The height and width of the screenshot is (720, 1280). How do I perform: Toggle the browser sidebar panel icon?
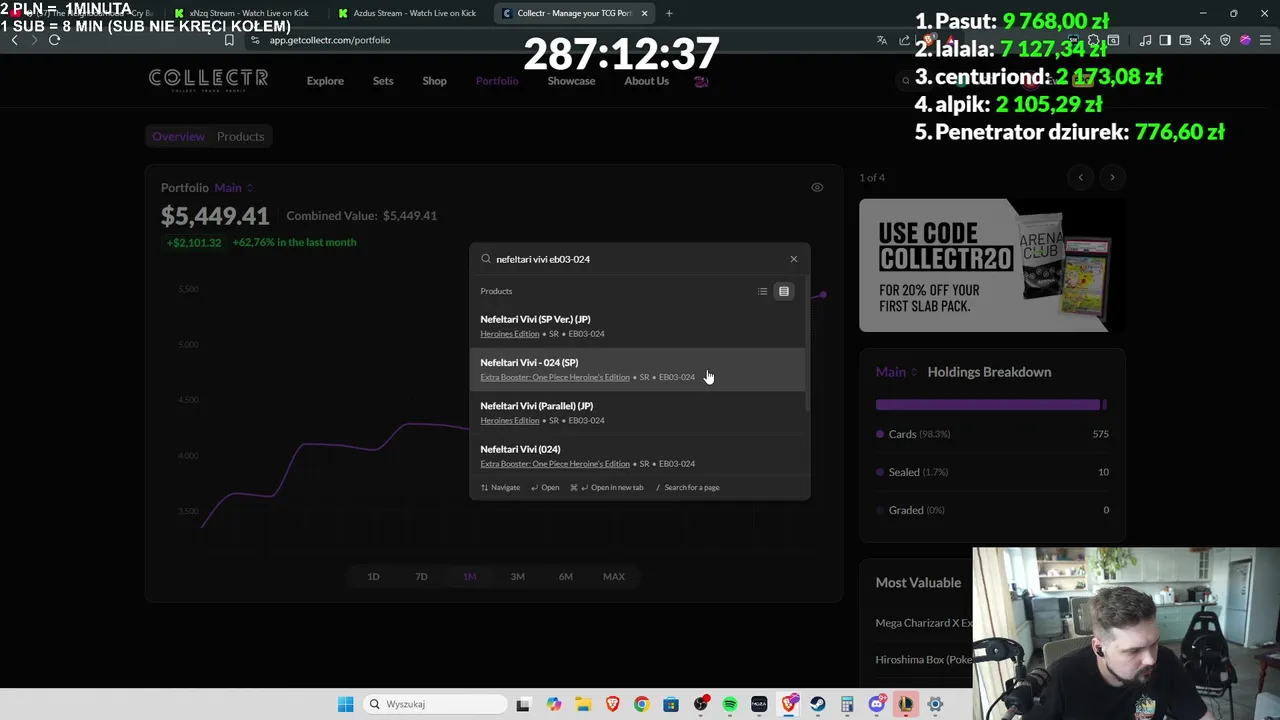pos(1165,40)
